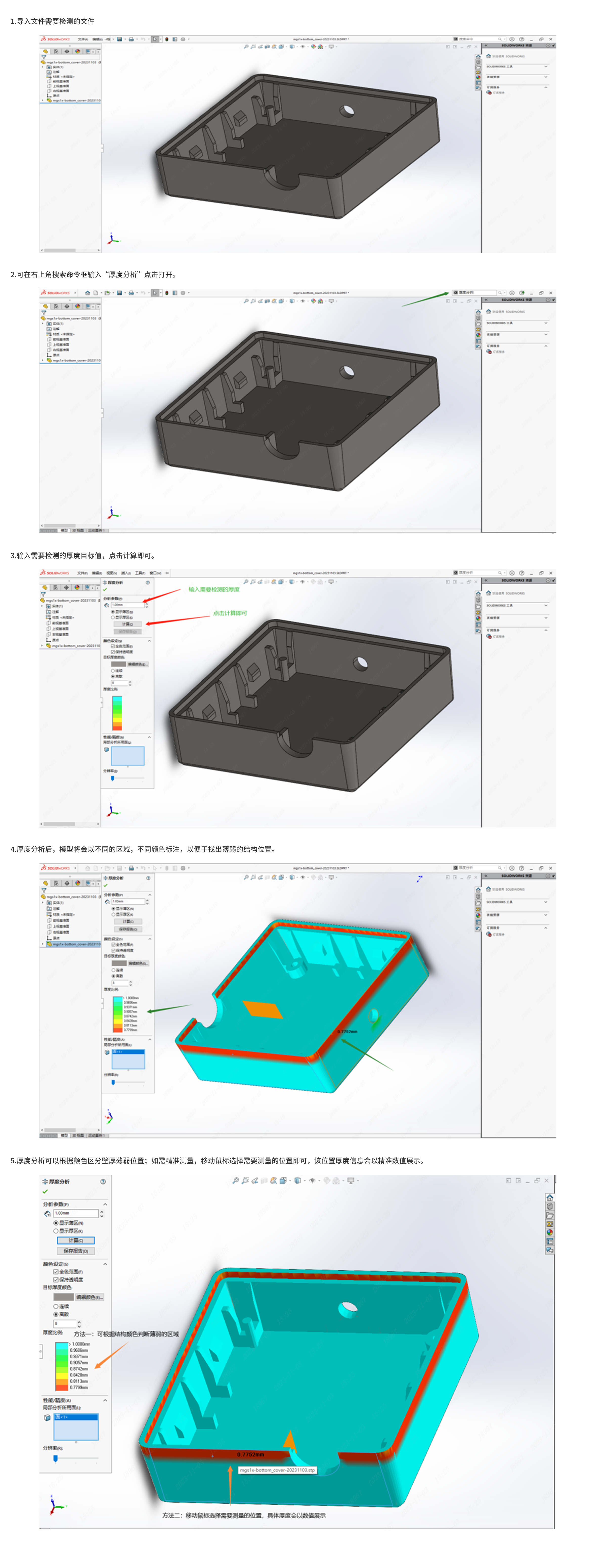Collapse the 颜色设定 section in step 5 panel

[105, 1264]
